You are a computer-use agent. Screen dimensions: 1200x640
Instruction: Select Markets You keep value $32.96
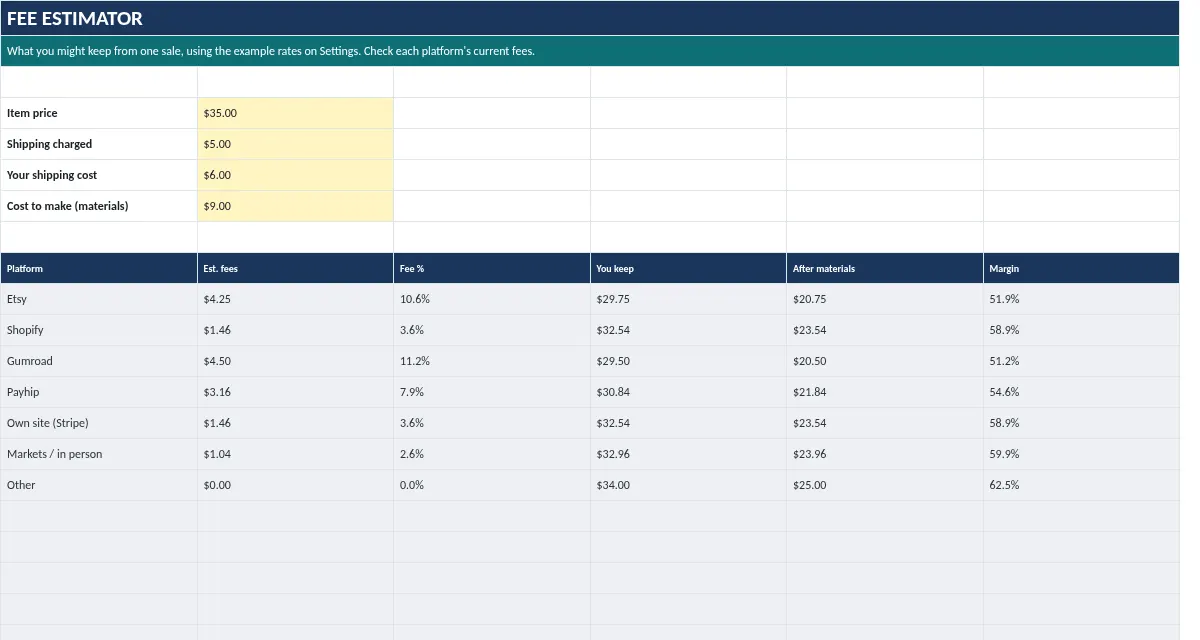[x=688, y=454]
